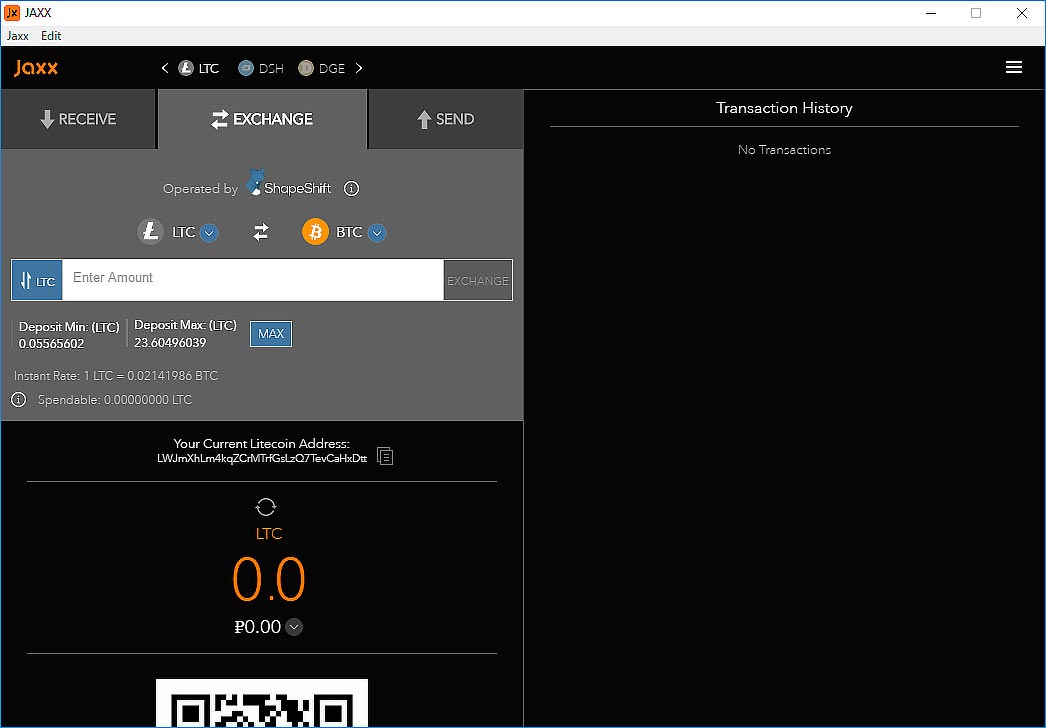The height and width of the screenshot is (728, 1046).
Task: Open the Jaxx menu in menu bar
Action: [x=17, y=36]
